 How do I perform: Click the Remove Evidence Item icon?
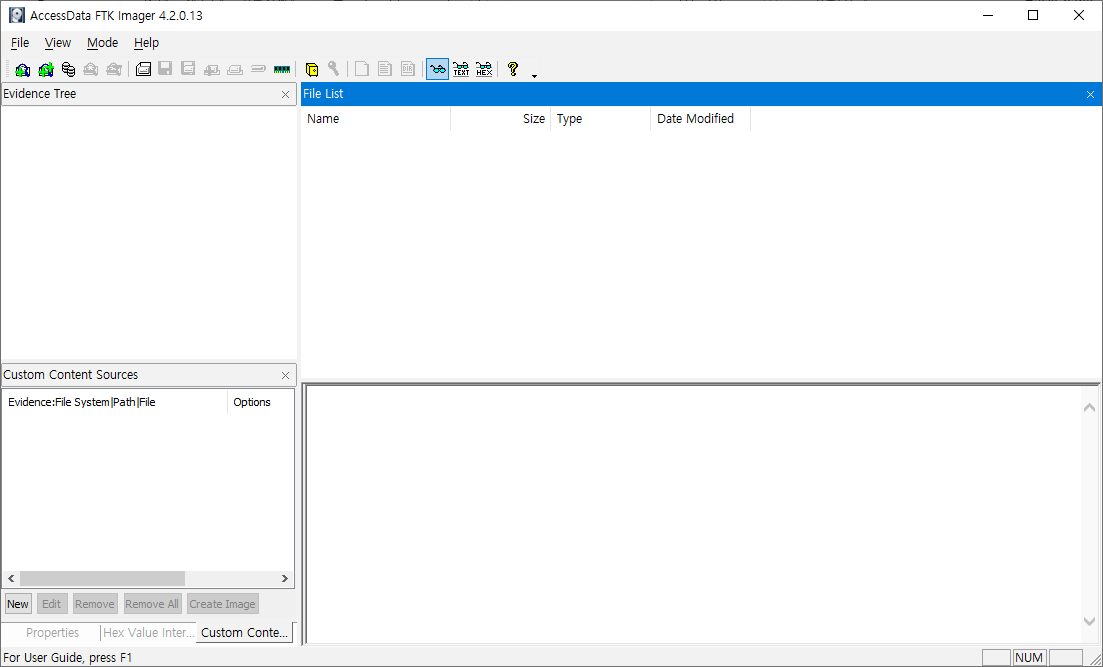[x=91, y=69]
